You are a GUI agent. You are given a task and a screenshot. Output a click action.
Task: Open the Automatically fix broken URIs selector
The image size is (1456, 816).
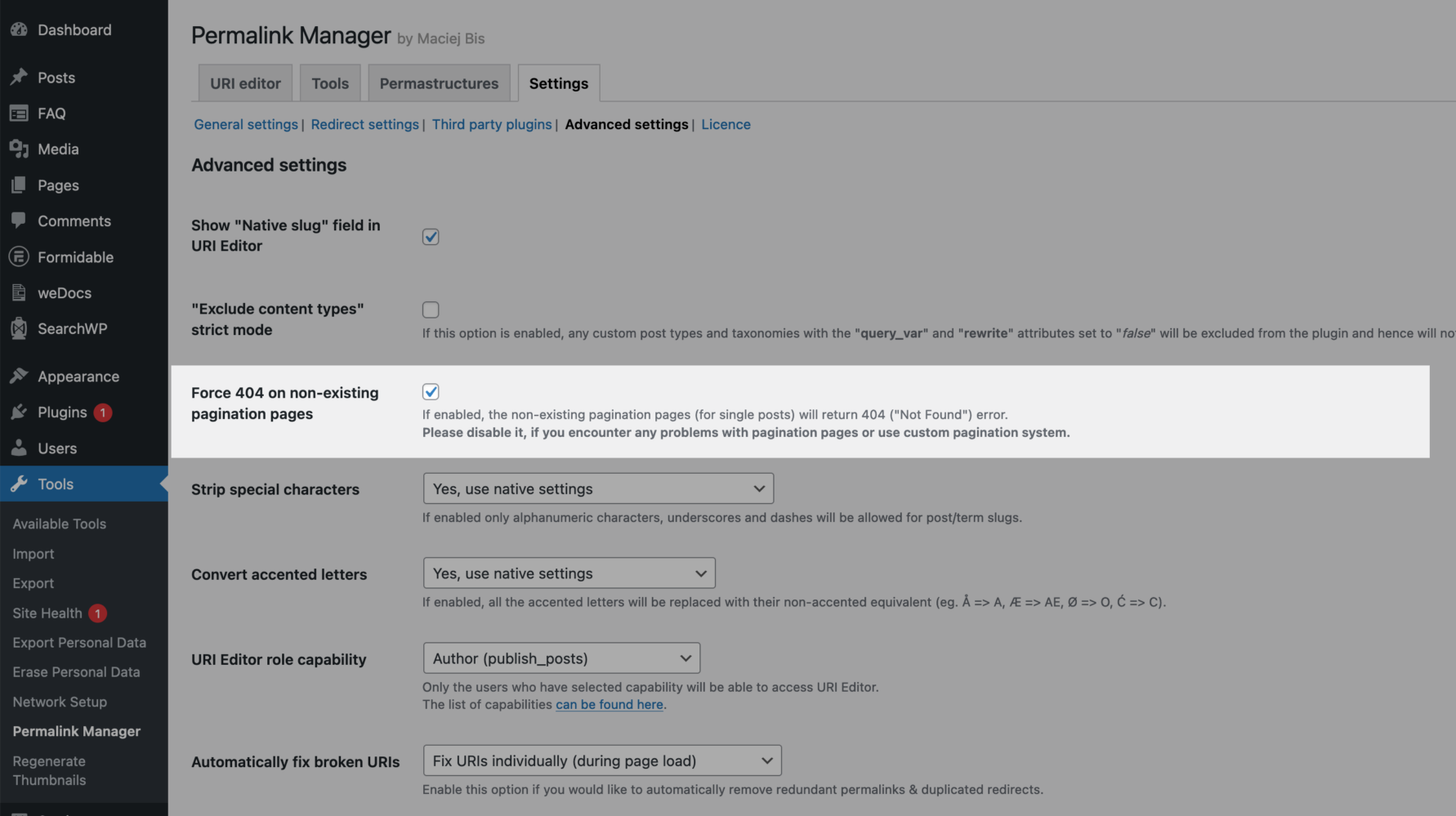point(601,760)
